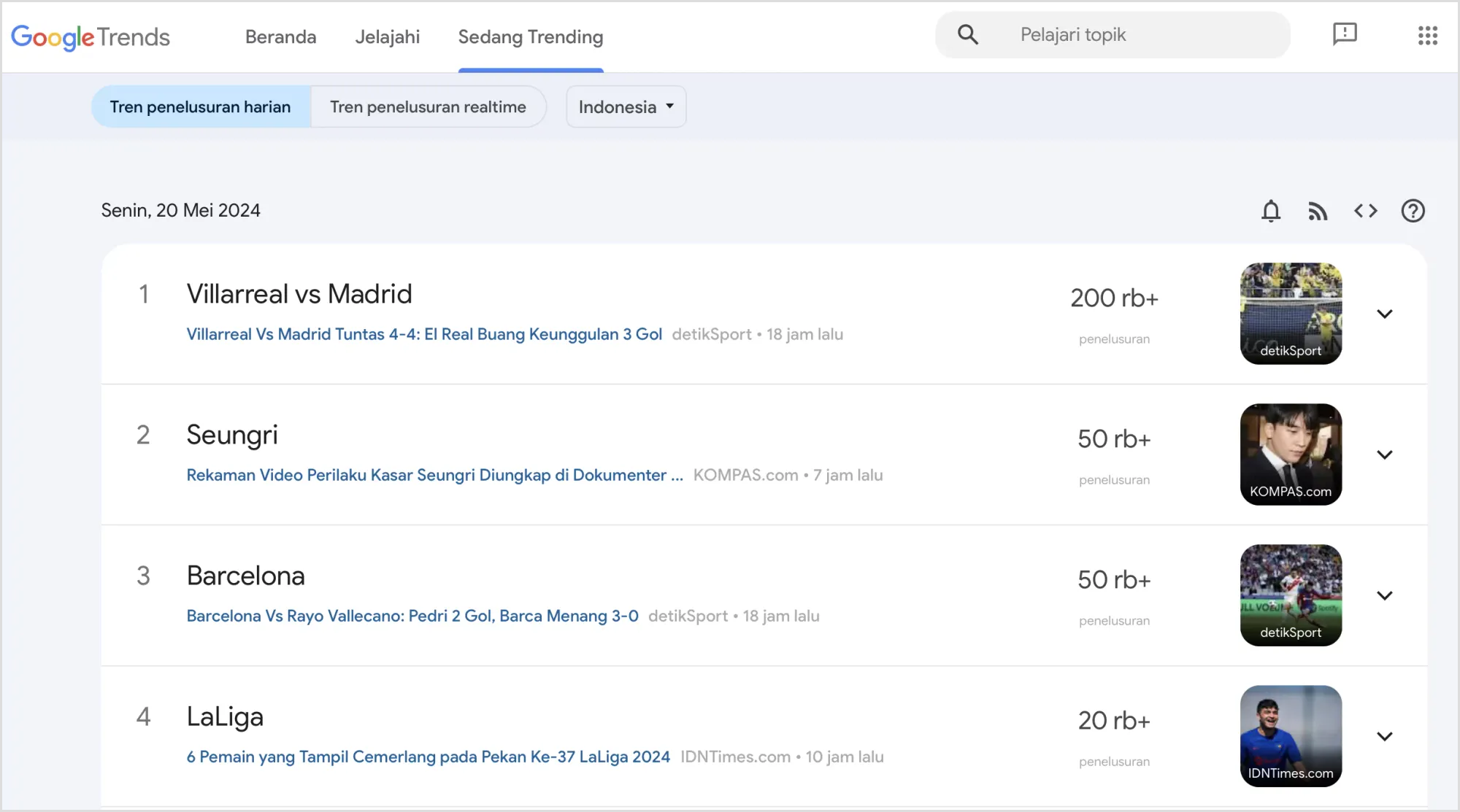Click the detikSport thumbnail for Villarreal vs Madrid
1460x812 pixels.
[x=1291, y=314]
